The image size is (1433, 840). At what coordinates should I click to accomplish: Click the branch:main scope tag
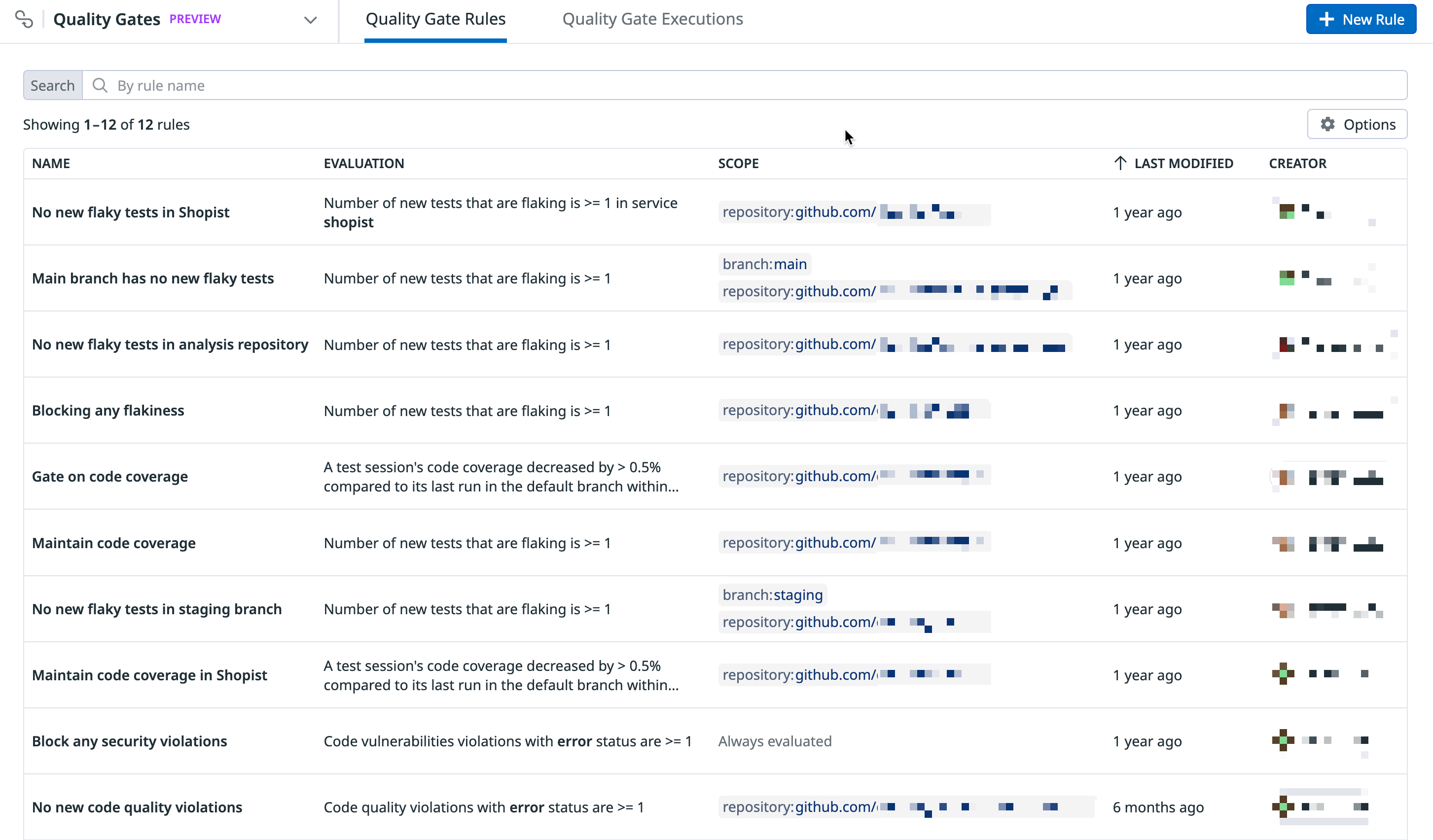click(x=764, y=264)
